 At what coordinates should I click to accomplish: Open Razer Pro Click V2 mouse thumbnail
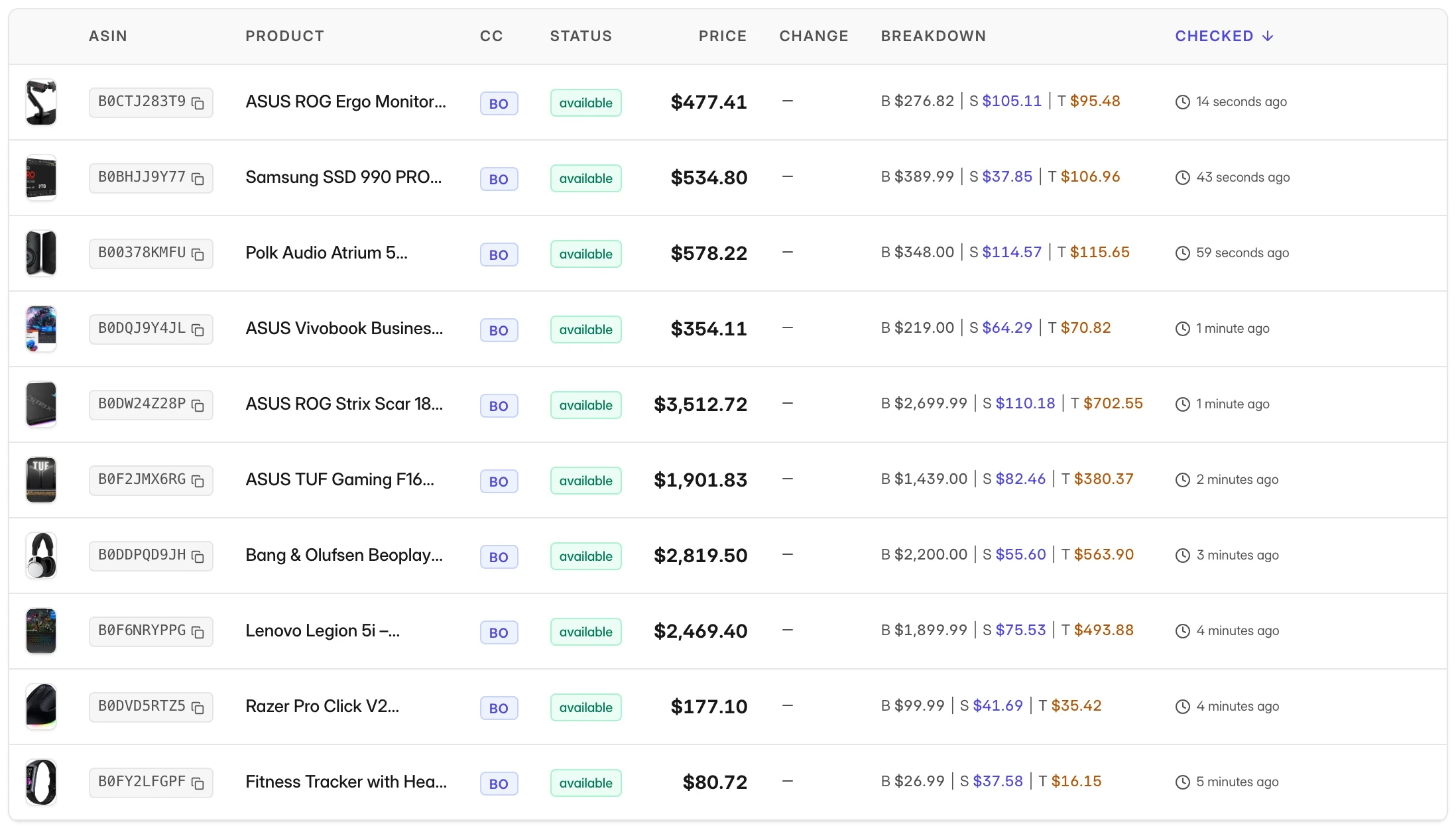click(x=41, y=707)
